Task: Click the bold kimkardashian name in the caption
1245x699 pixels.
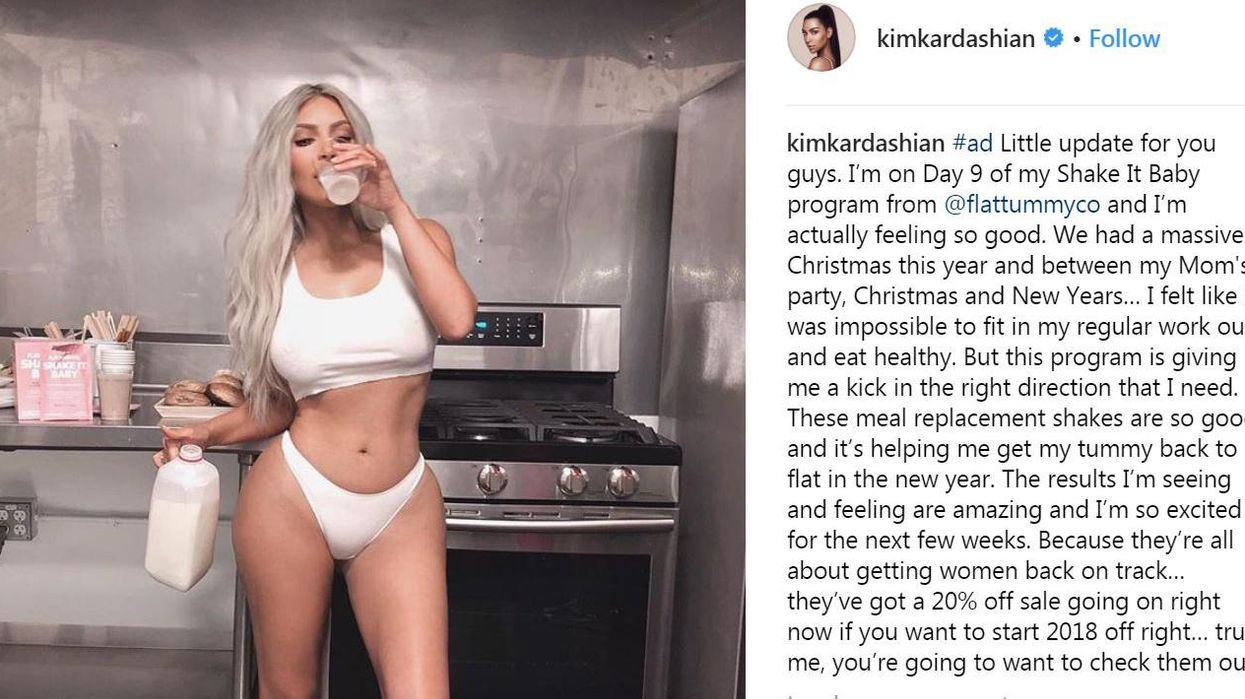Action: (x=866, y=143)
